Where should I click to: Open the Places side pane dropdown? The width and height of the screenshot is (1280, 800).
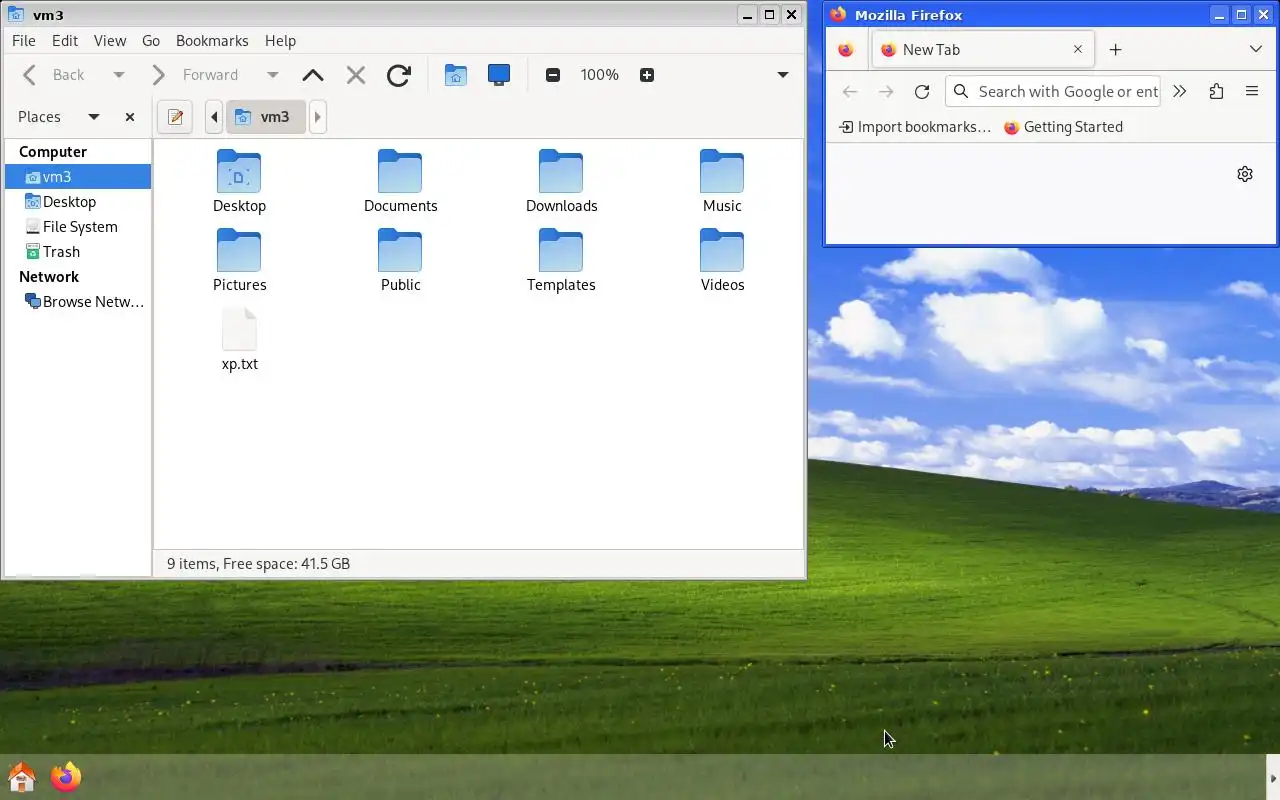pos(94,117)
